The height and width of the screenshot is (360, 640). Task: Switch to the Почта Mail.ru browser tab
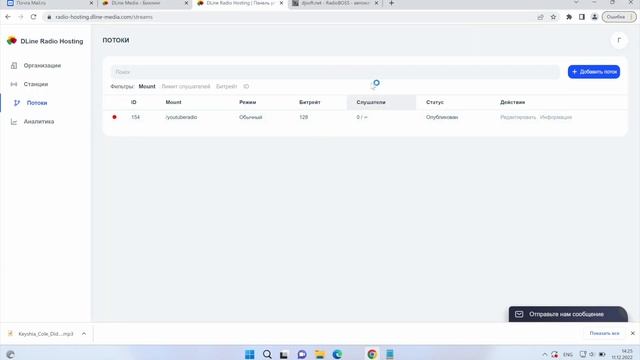click(48, 3)
